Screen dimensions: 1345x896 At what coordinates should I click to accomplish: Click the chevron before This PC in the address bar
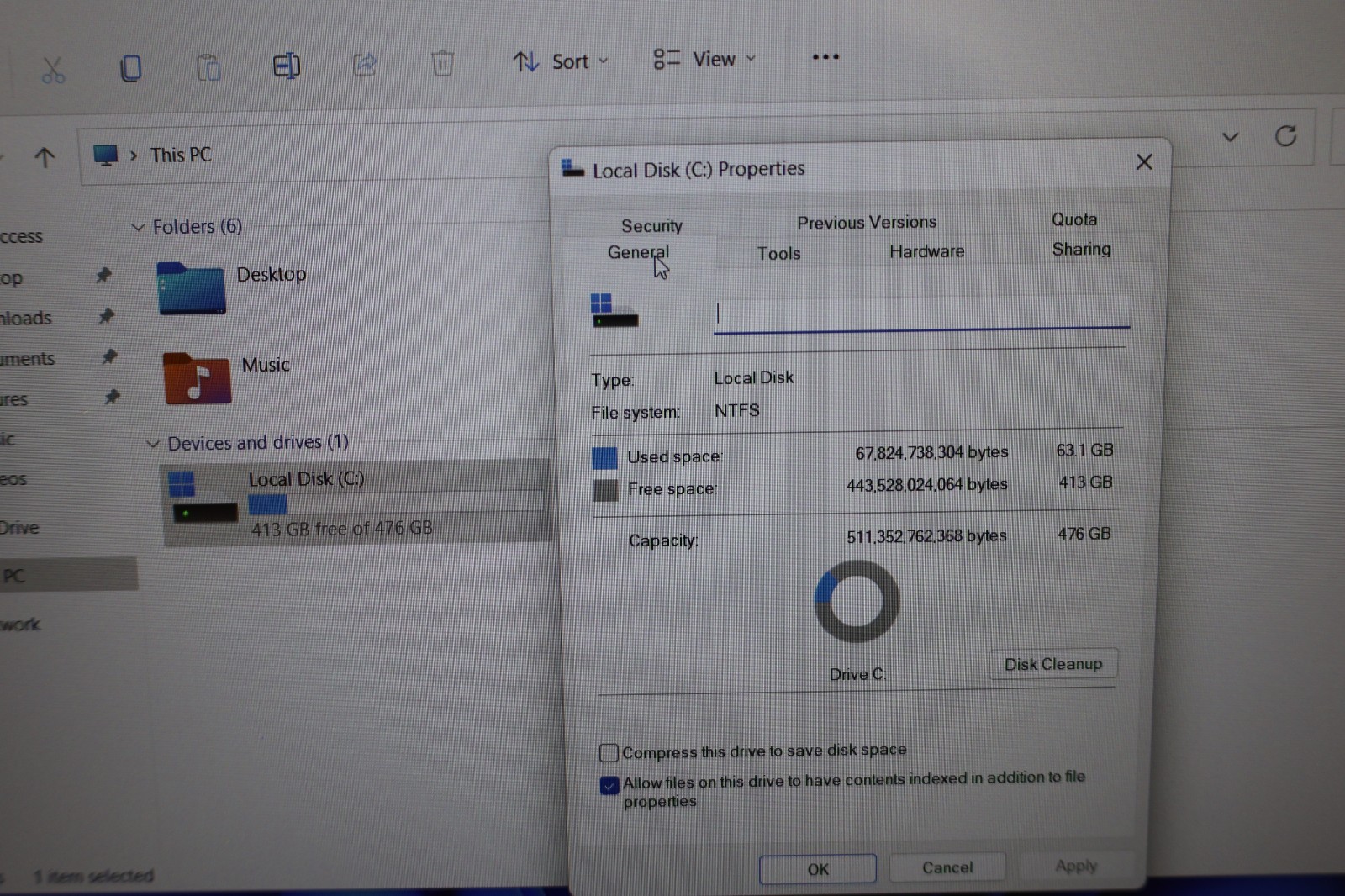[134, 155]
